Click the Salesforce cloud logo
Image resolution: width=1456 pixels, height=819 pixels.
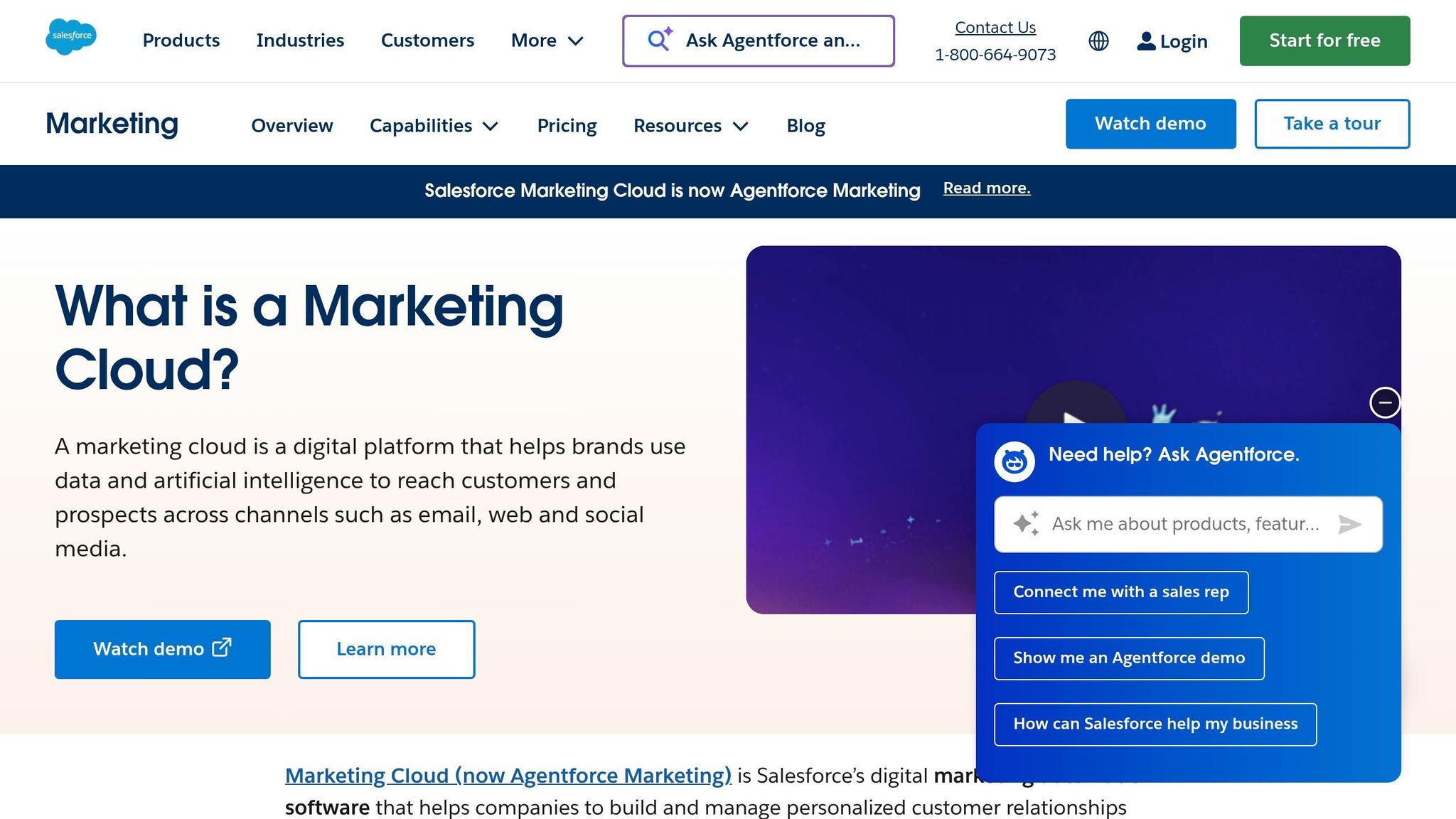tap(71, 38)
